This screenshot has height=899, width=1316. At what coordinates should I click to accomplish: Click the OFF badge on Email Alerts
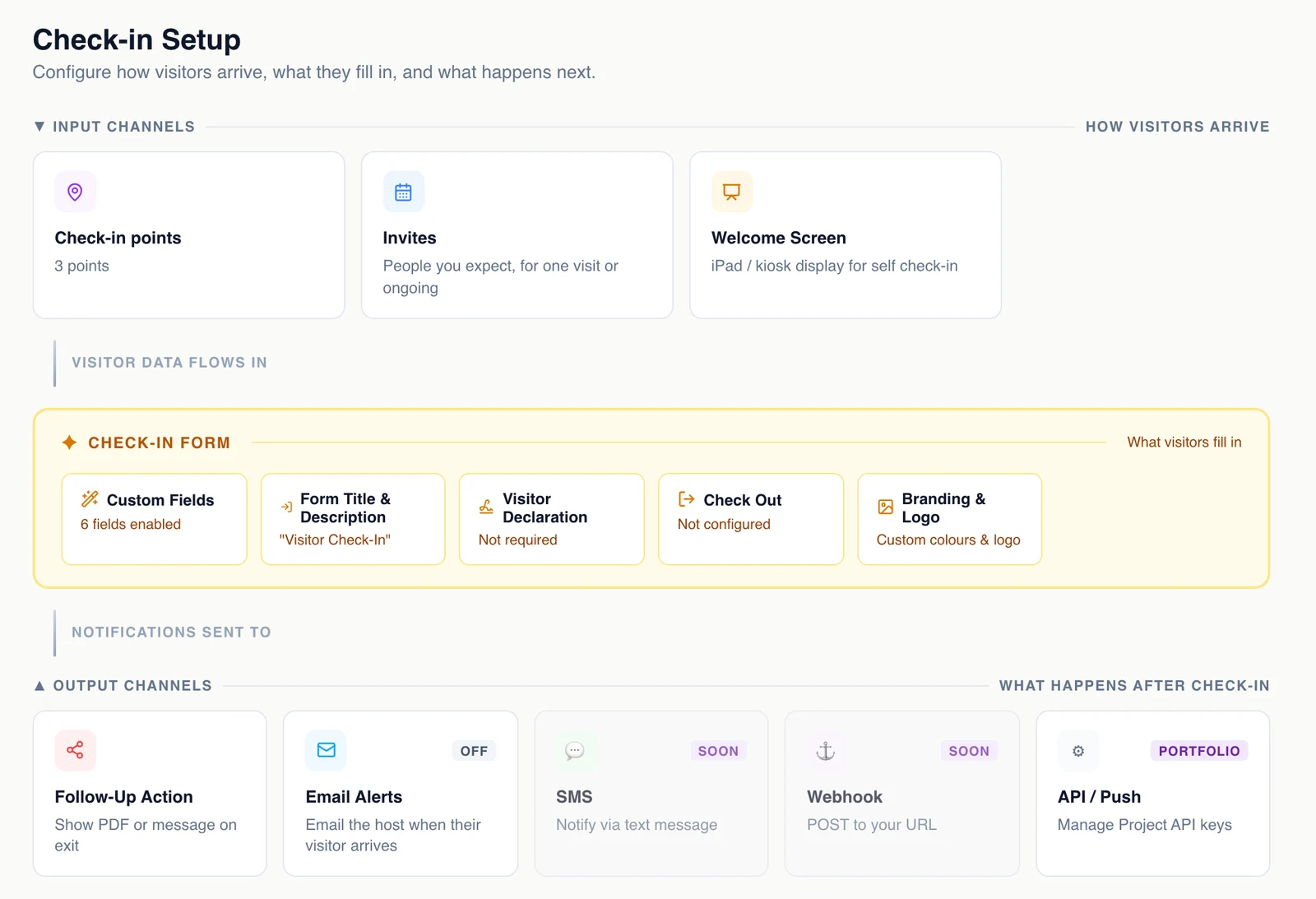[474, 751]
